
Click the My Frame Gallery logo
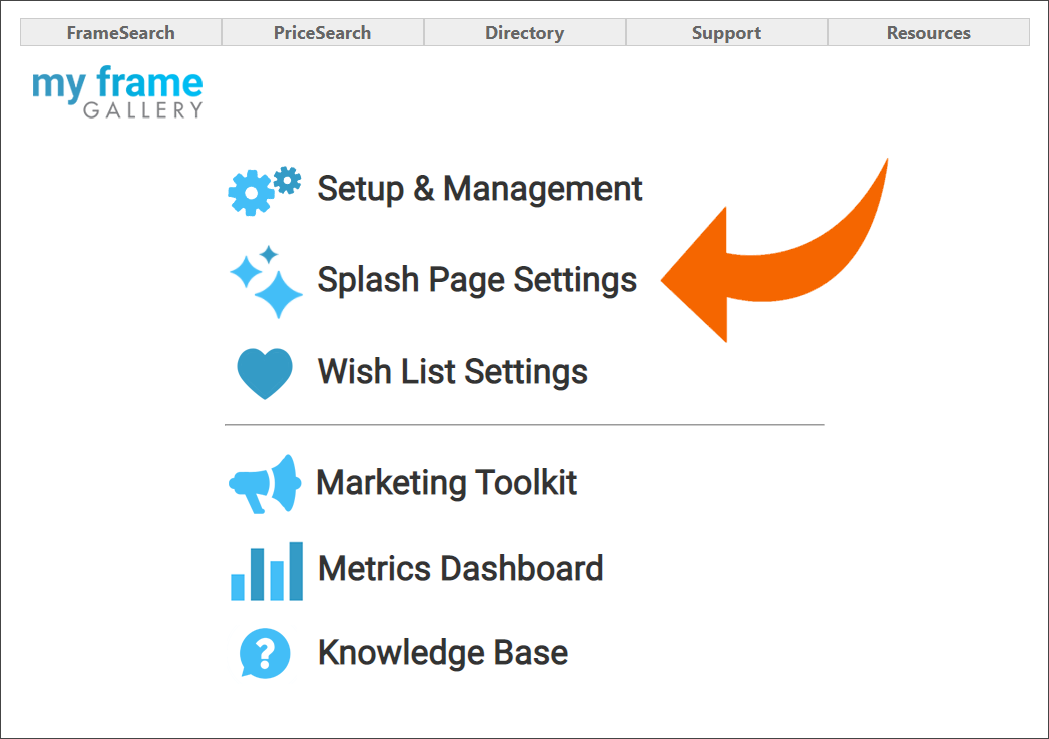(117, 93)
